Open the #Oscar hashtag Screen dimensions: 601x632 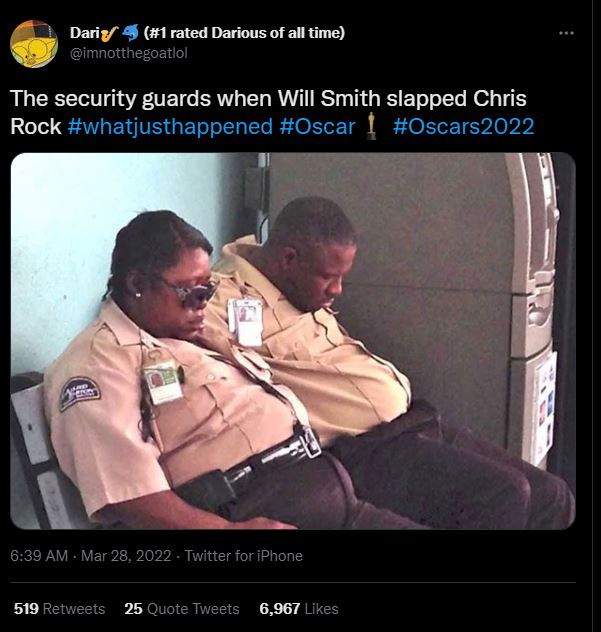click(317, 127)
